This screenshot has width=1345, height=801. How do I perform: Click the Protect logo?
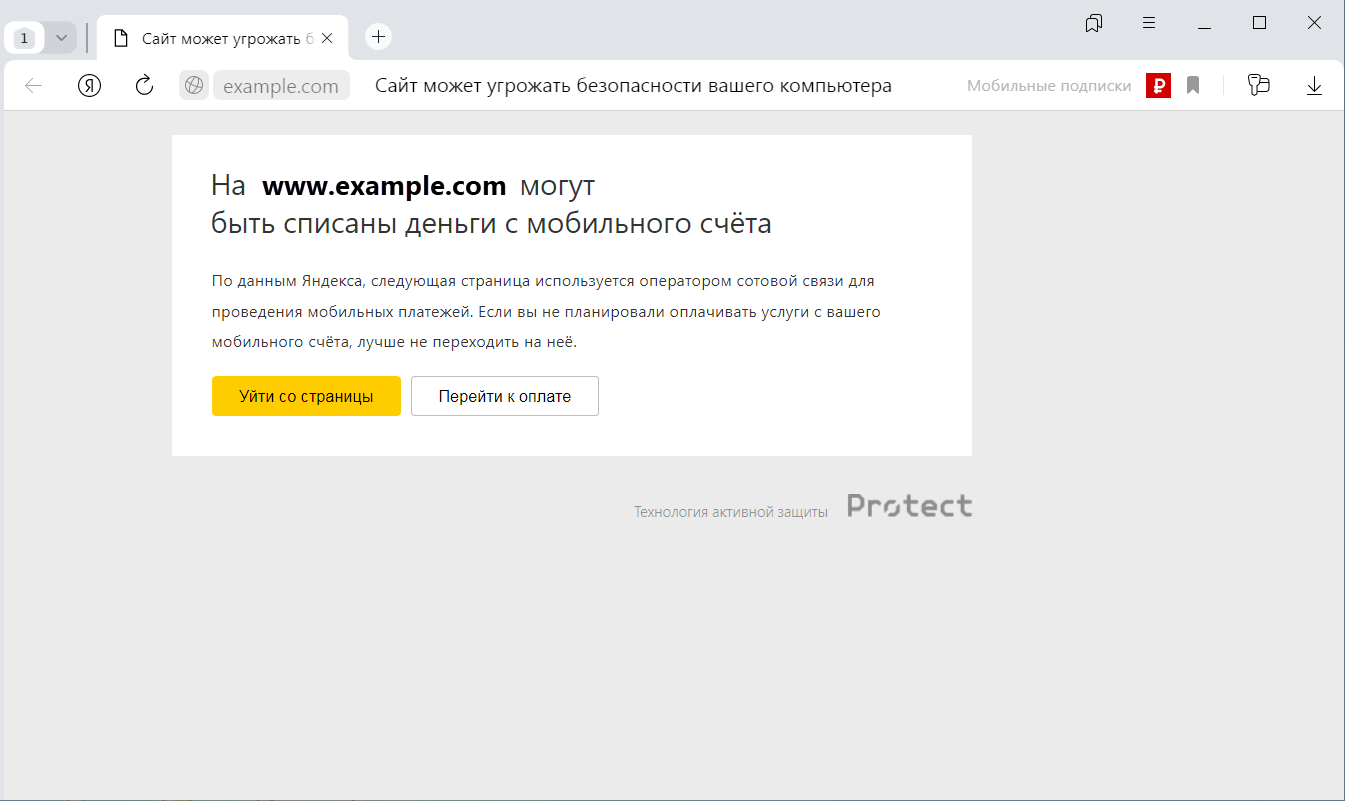click(909, 506)
